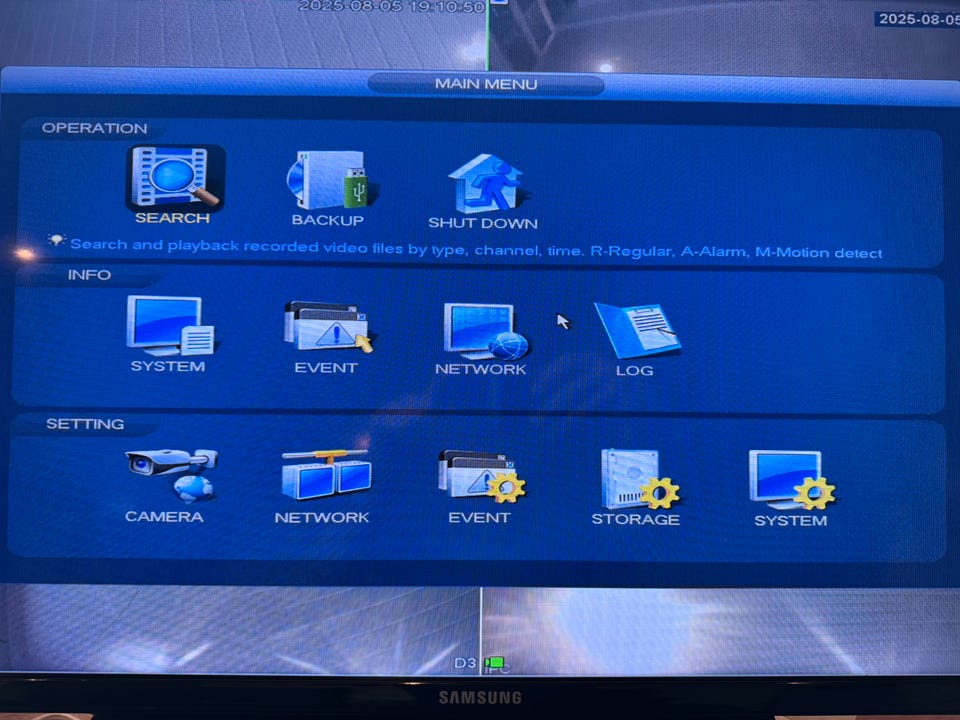The image size is (960, 720).
Task: Open Network settings under Setting
Action: 326,476
